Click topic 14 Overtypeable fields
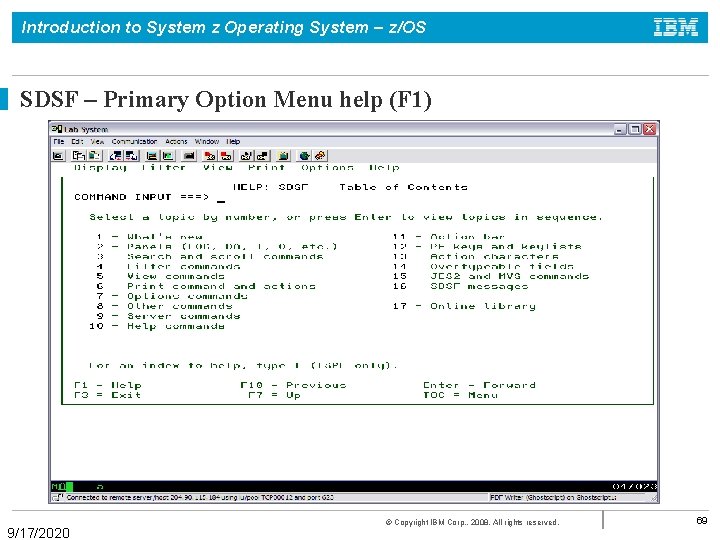The height and width of the screenshot is (540, 720). (x=483, y=266)
